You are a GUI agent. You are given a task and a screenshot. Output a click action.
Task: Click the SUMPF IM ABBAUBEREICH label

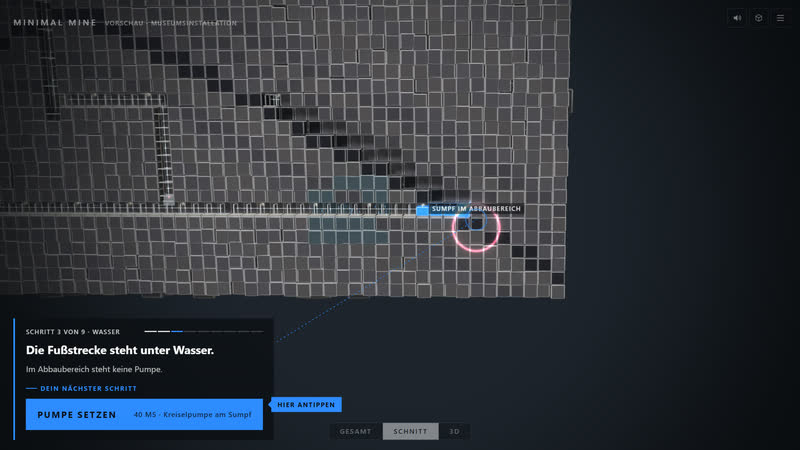[476, 209]
